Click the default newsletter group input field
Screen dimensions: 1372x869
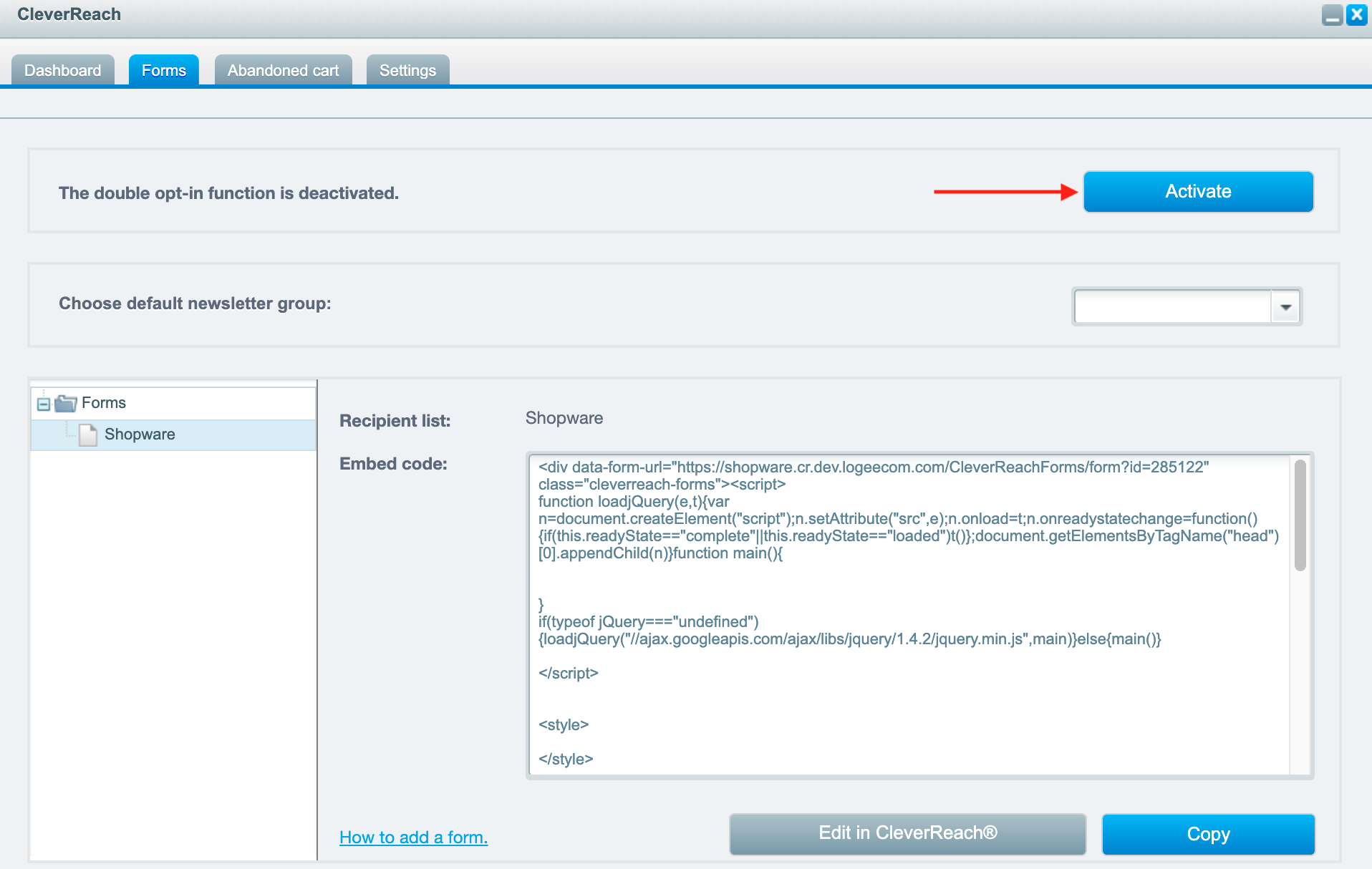[1172, 307]
